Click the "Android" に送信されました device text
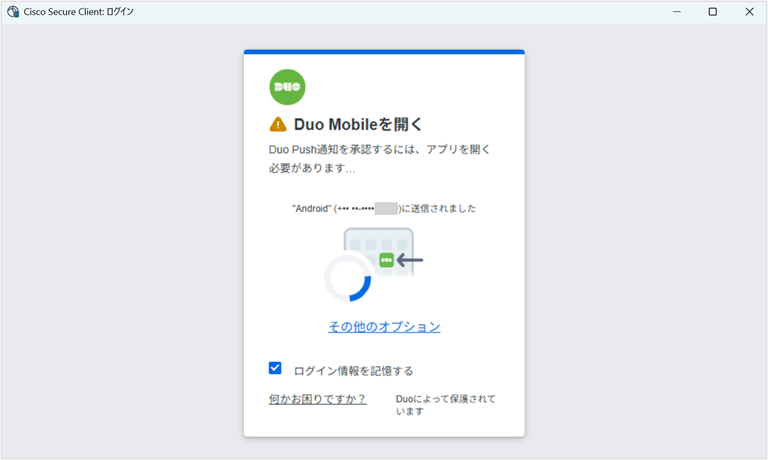 point(384,209)
